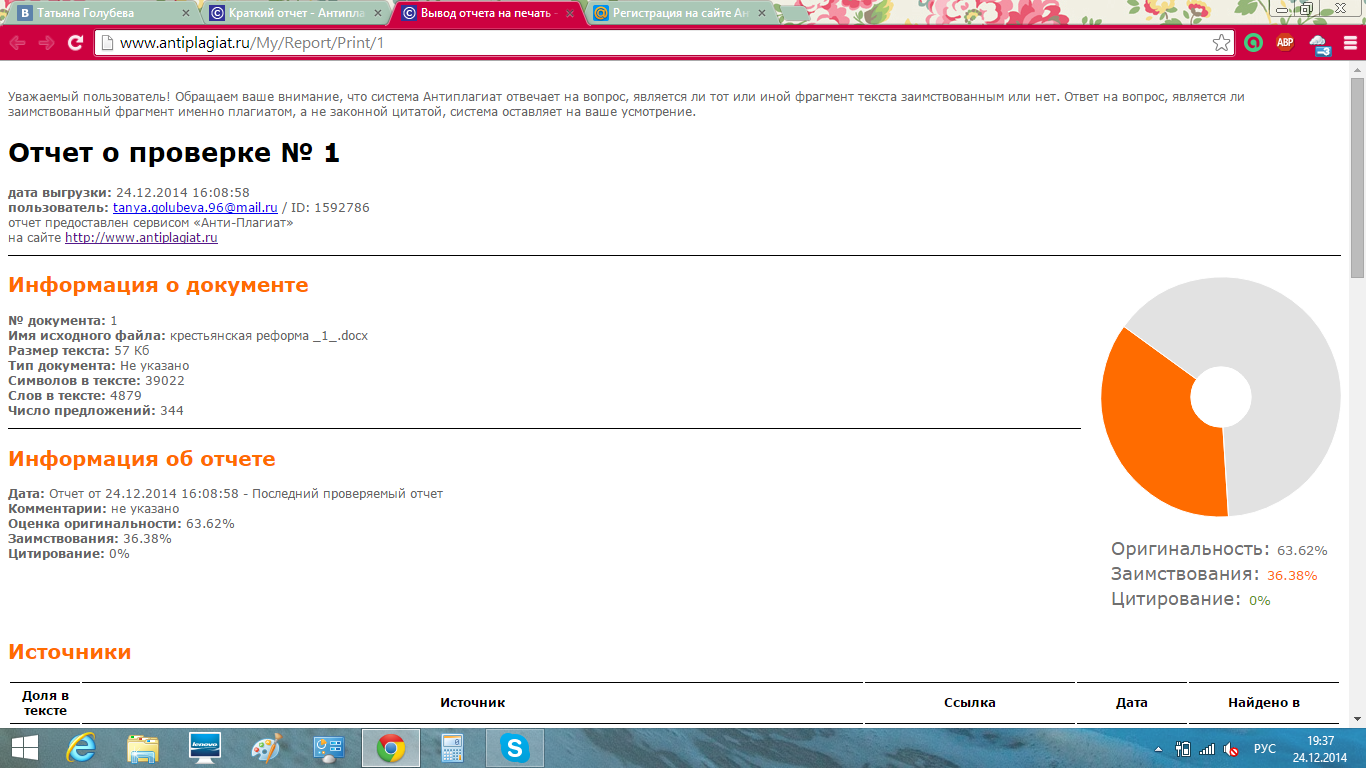Open the Chrome hamburger menu
This screenshot has width=1366, height=768.
(1350, 43)
